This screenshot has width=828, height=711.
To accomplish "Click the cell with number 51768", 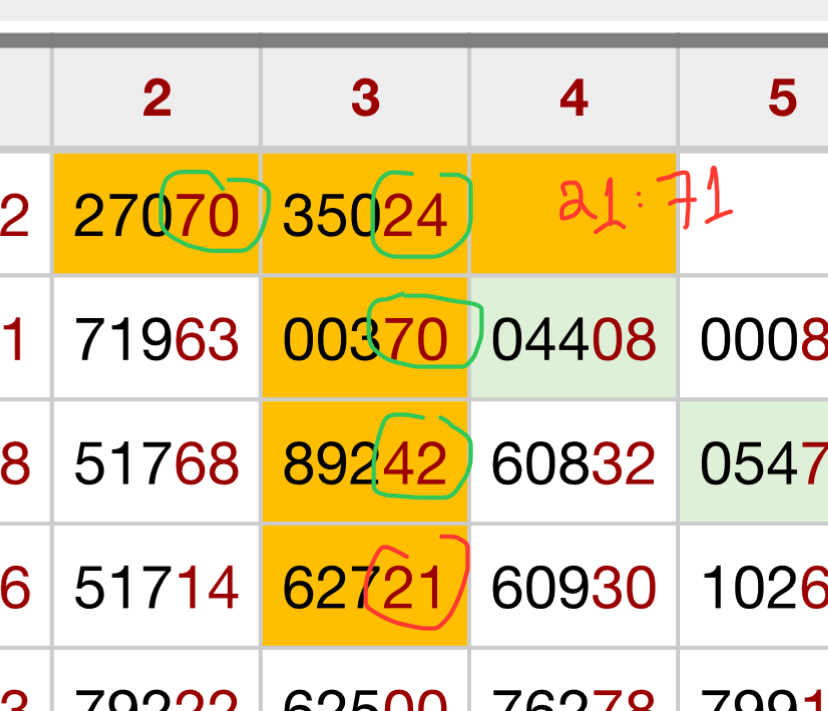I will coord(157,464).
